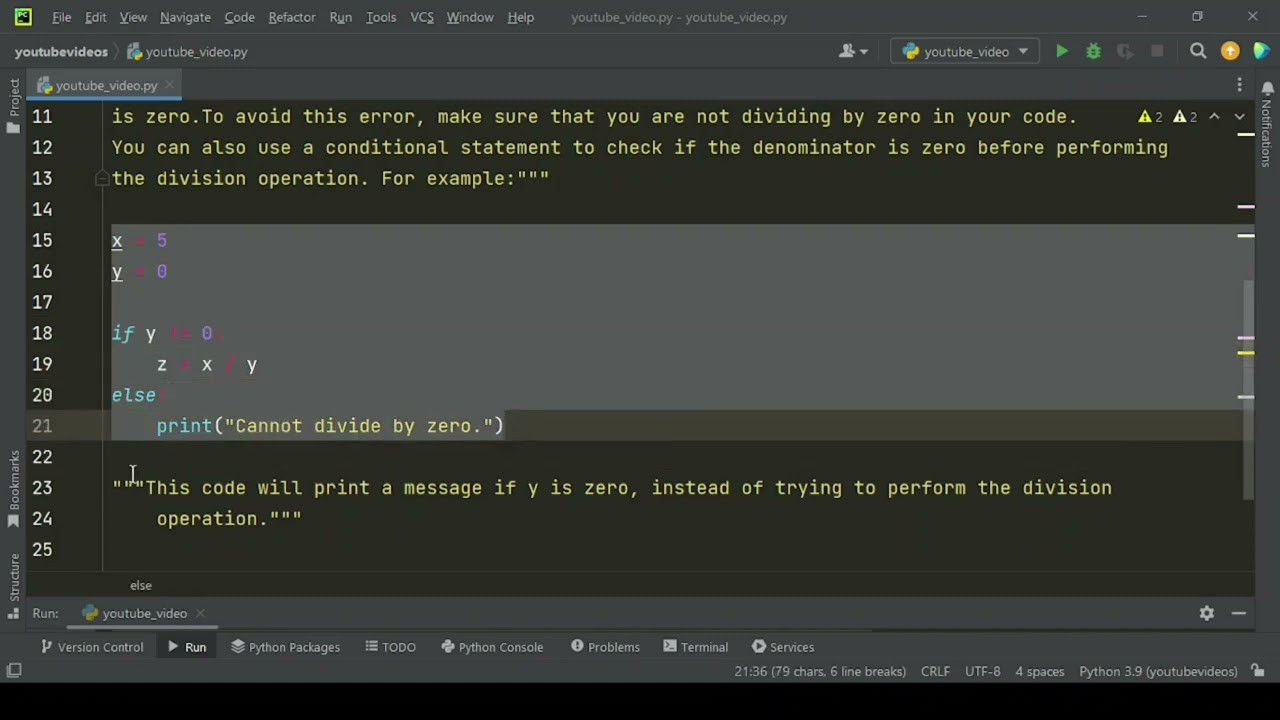Open the Notifications sidebar panel
This screenshot has height=720, width=1280.
[x=1266, y=126]
